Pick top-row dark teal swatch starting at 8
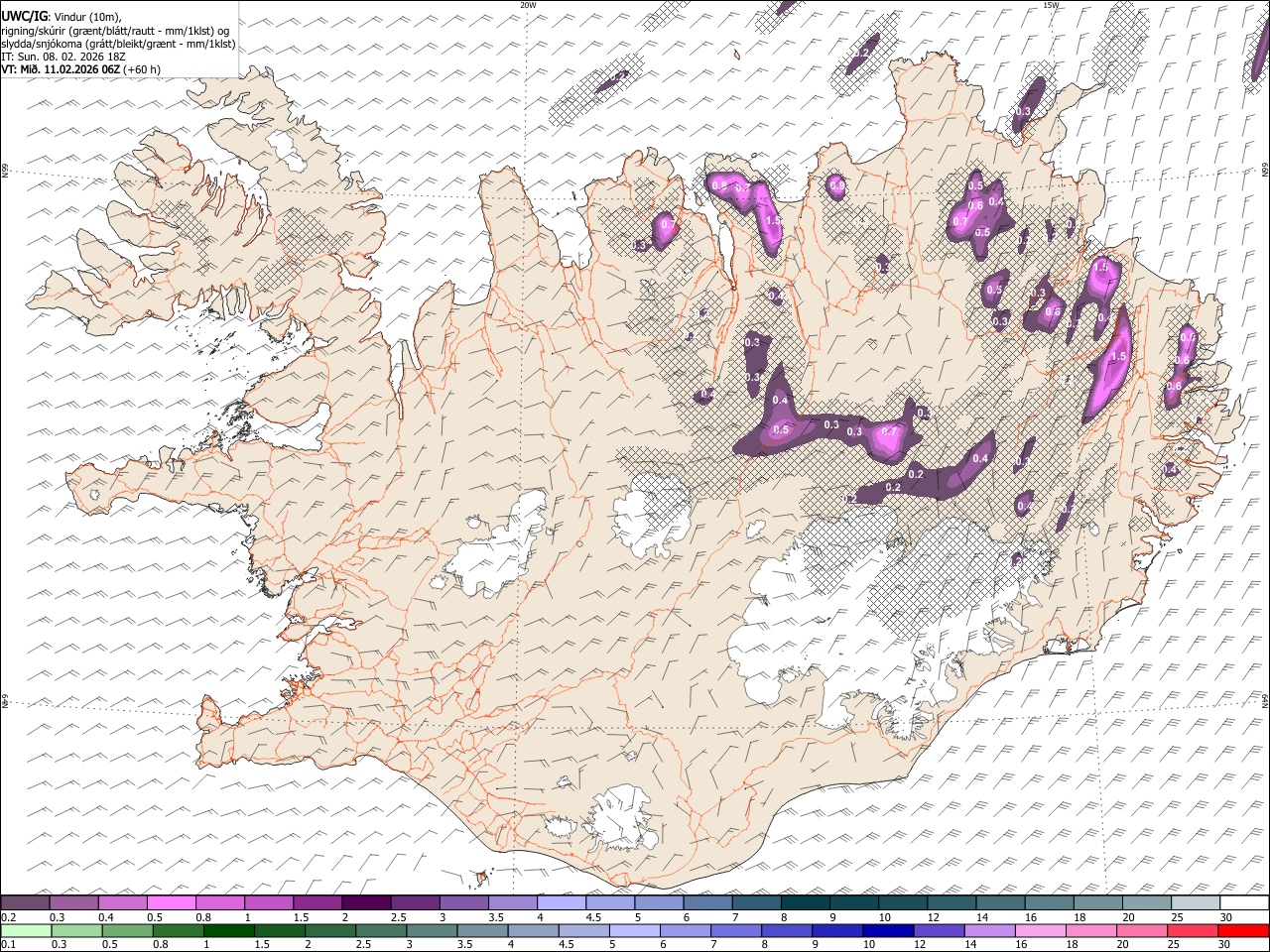 (x=805, y=903)
